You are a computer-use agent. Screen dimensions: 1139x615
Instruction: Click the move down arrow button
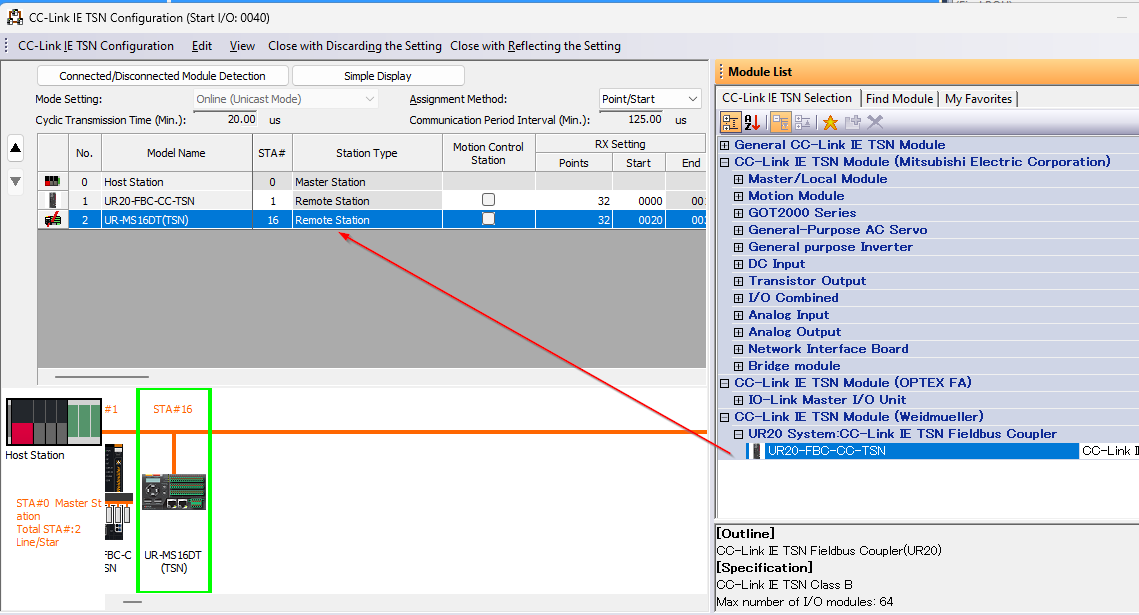pyautogui.click(x=15, y=181)
